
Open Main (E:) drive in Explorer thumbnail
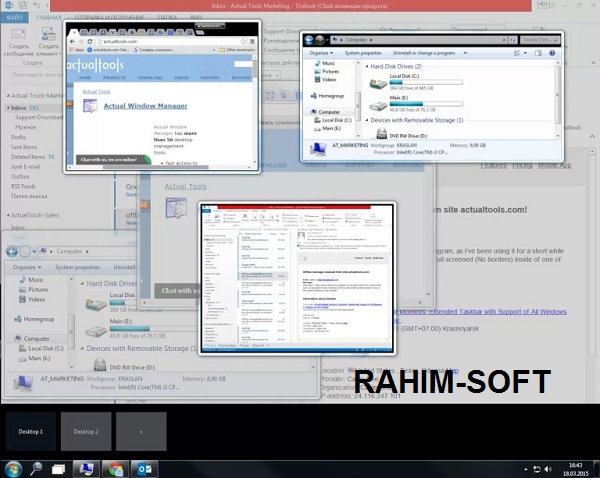(x=417, y=104)
